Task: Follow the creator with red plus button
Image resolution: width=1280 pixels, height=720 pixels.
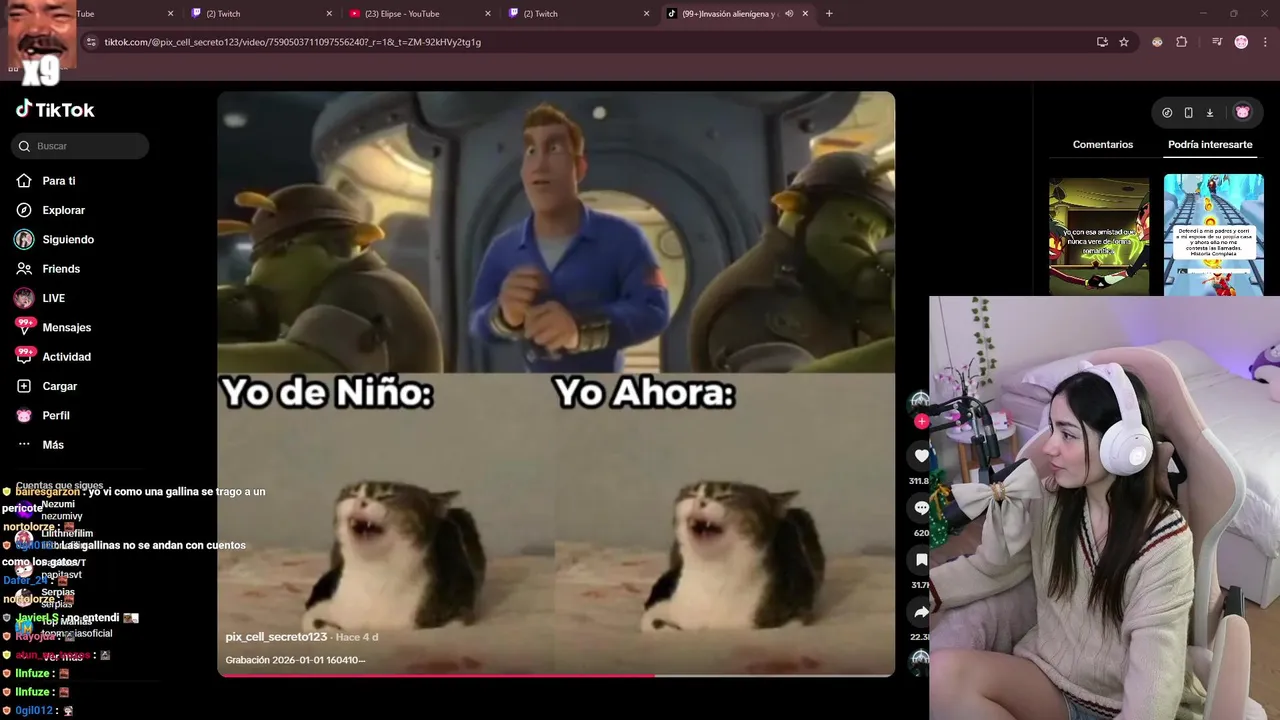Action: 921,422
